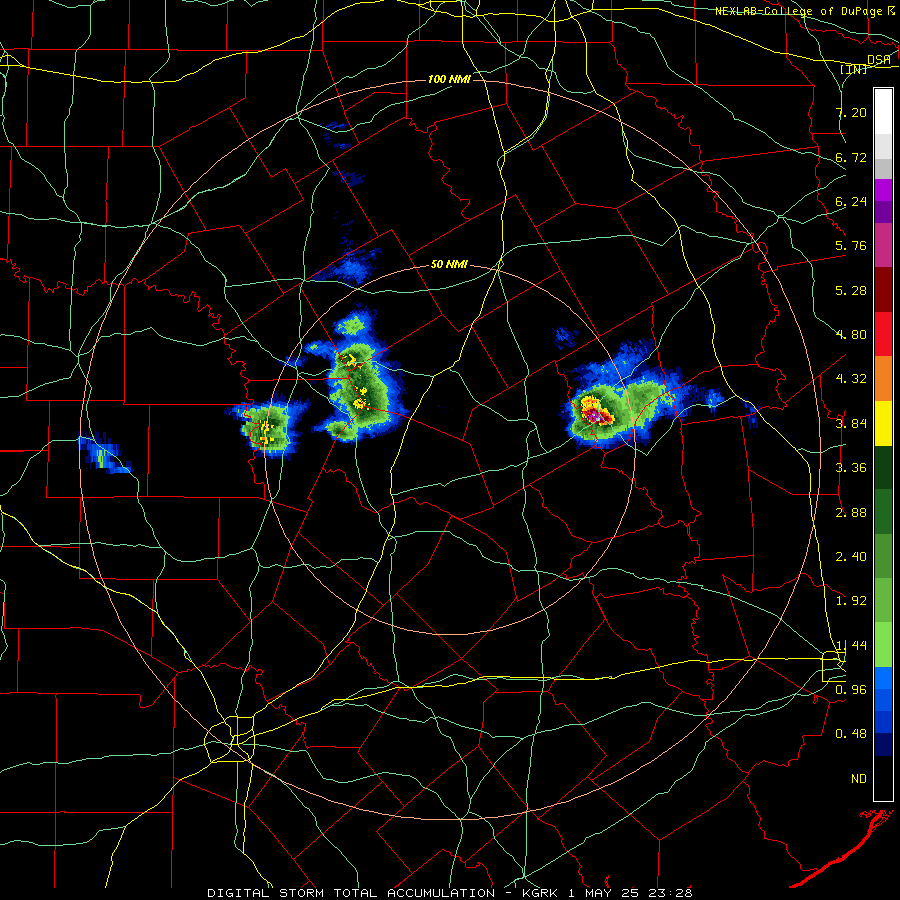900x900 pixels.
Task: Click the 5.28 legend value
Action: tap(851, 290)
